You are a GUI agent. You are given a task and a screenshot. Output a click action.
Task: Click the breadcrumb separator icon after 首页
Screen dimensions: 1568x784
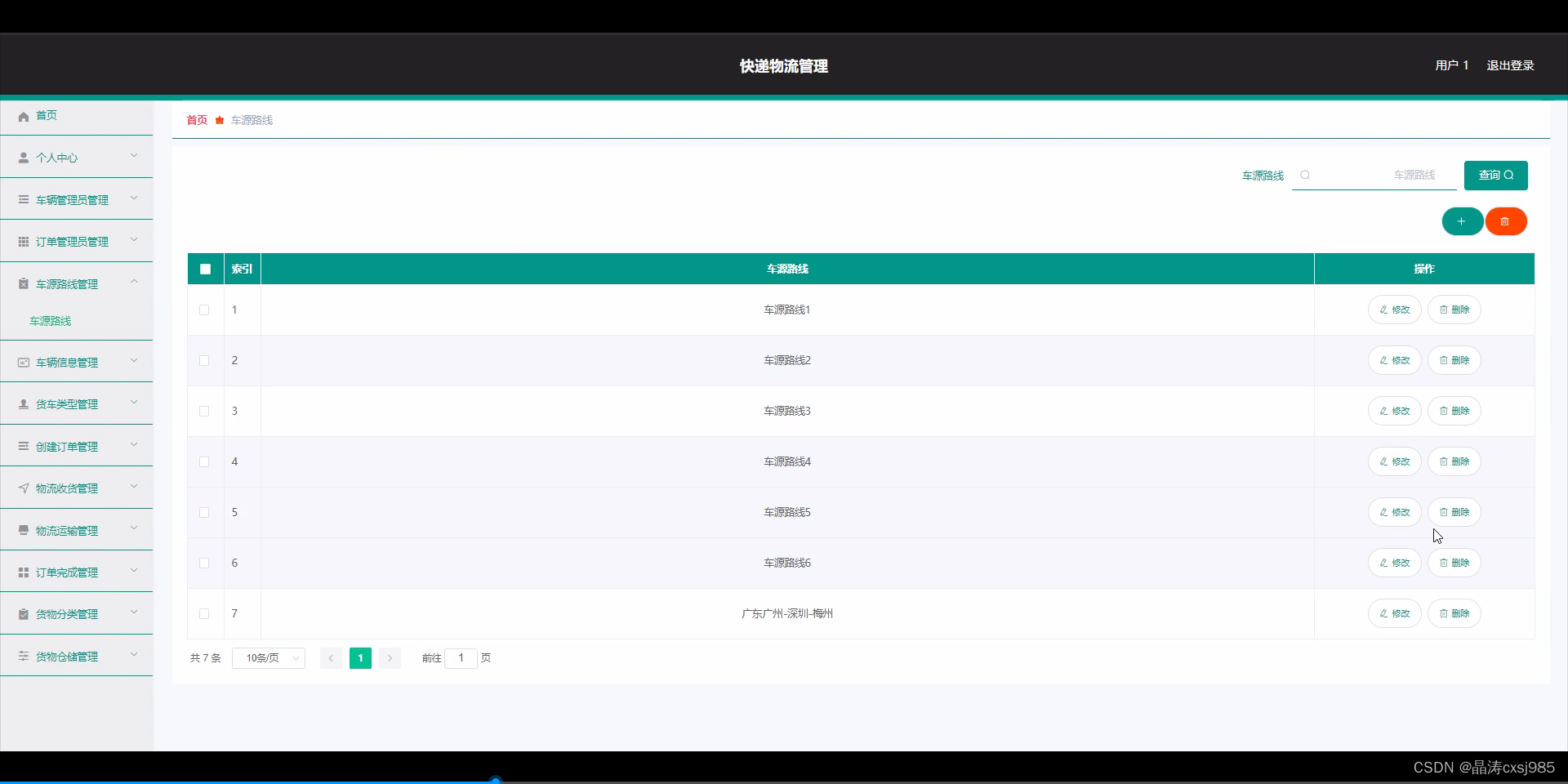pos(220,120)
